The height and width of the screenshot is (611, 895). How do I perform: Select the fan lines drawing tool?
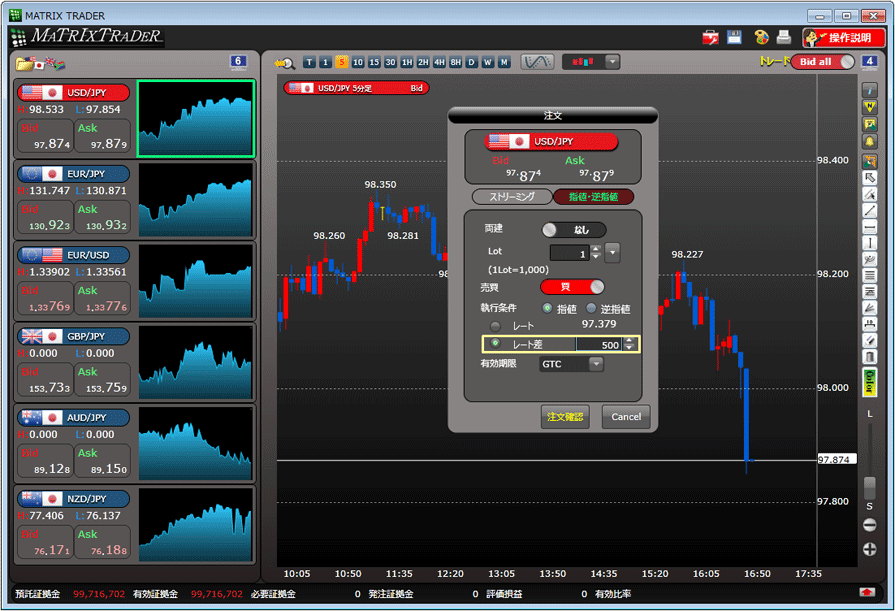(869, 308)
